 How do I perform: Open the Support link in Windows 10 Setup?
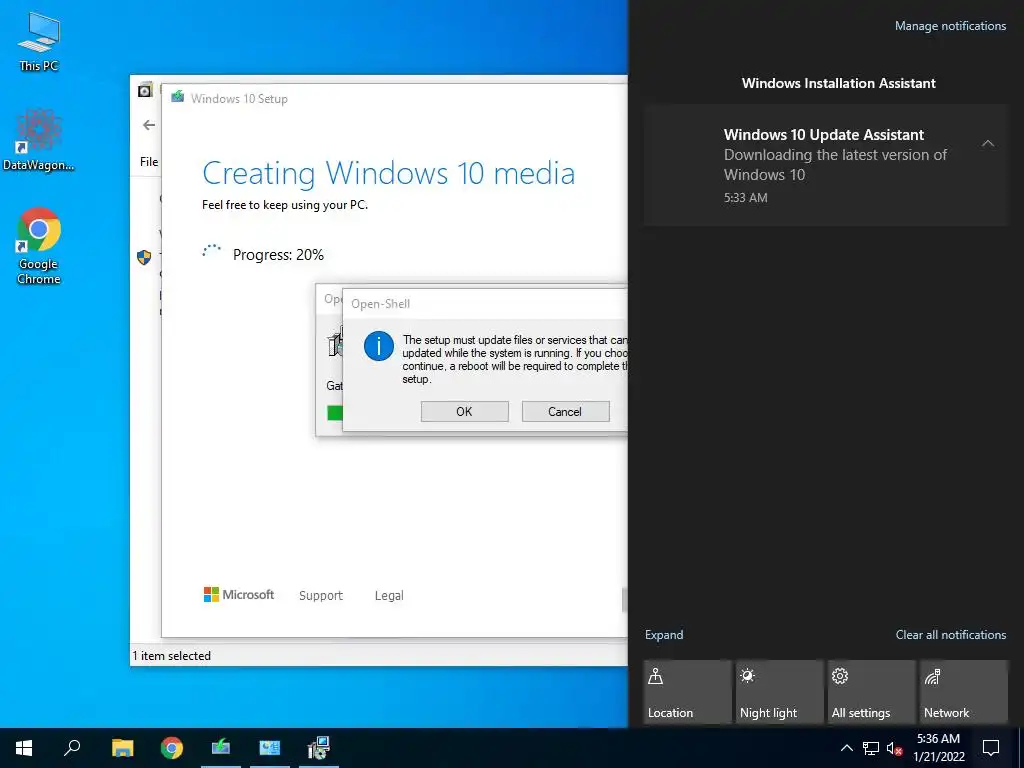coord(321,596)
